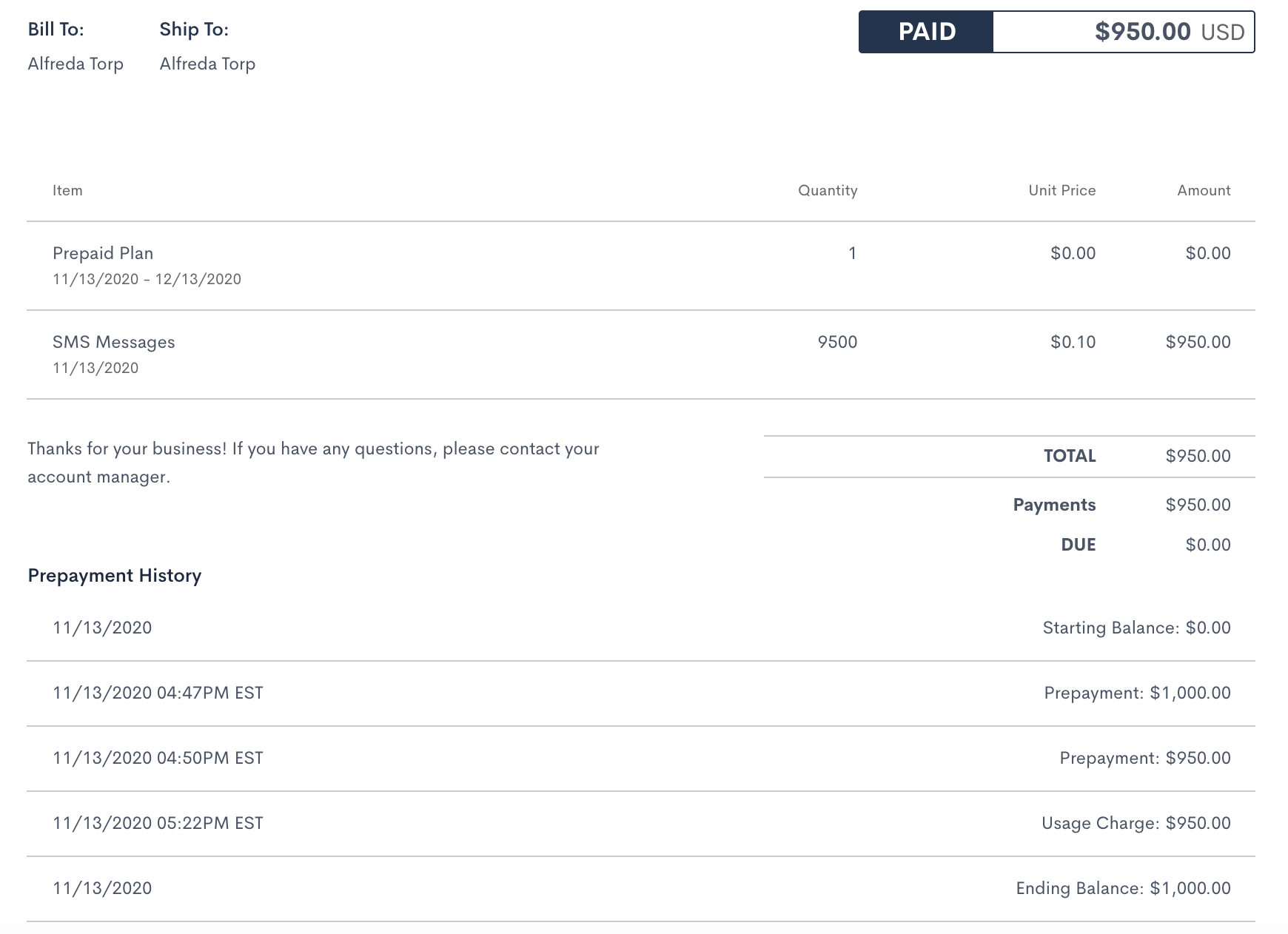Click the Bill To: heading
The height and width of the screenshot is (934, 1288).
click(56, 30)
